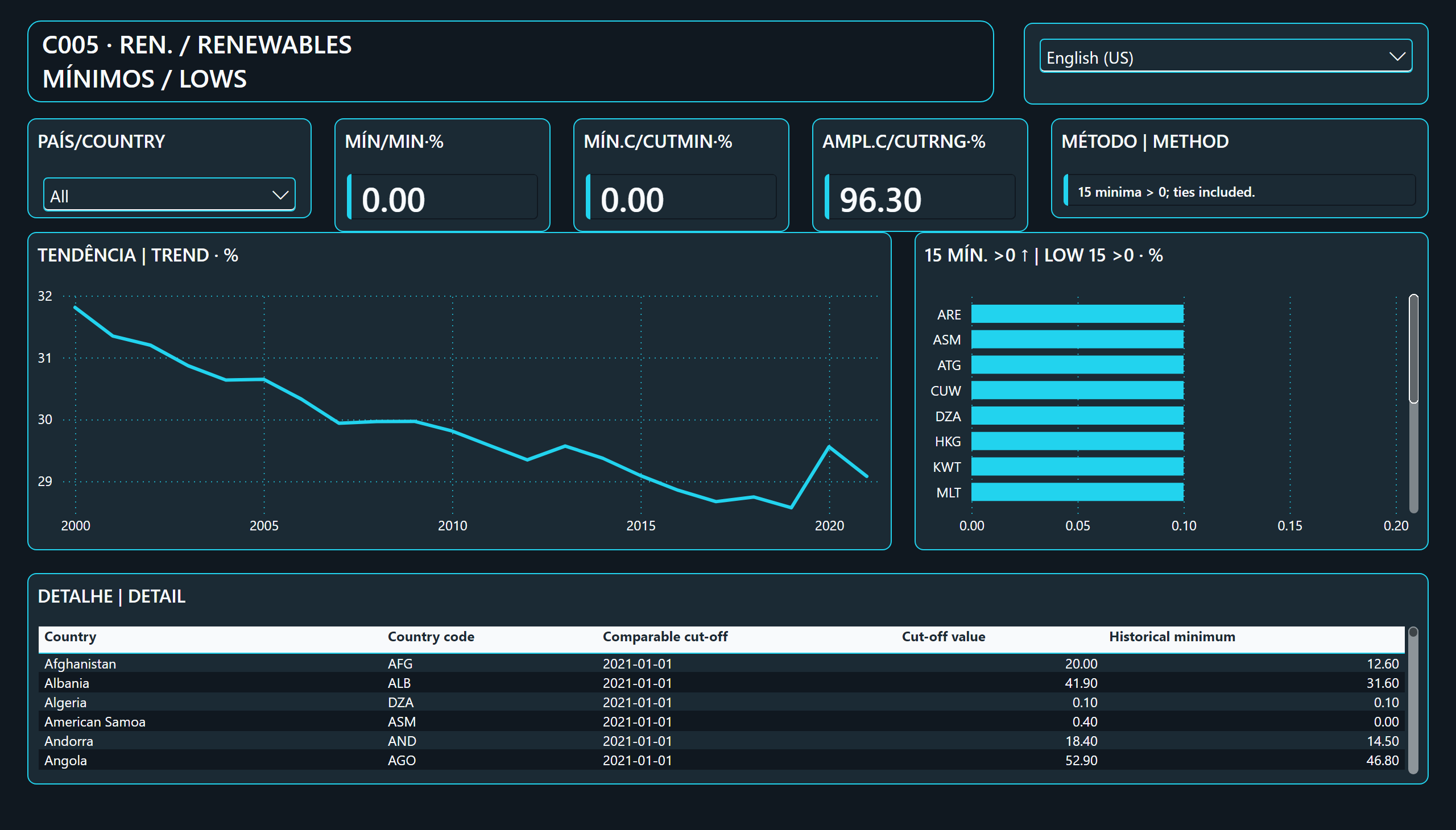This screenshot has width=1456, height=830.
Task: Click the 2020 peak on trend line
Action: coord(829,446)
